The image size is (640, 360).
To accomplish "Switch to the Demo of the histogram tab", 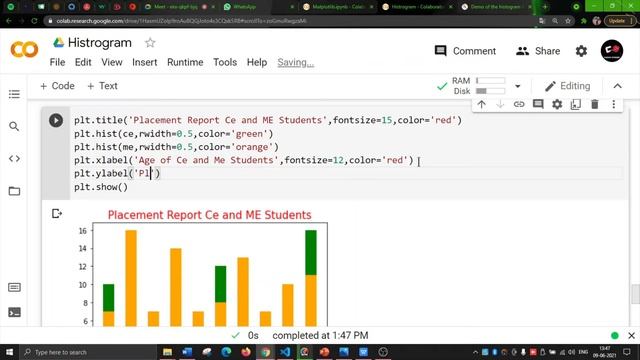I will click(496, 7).
